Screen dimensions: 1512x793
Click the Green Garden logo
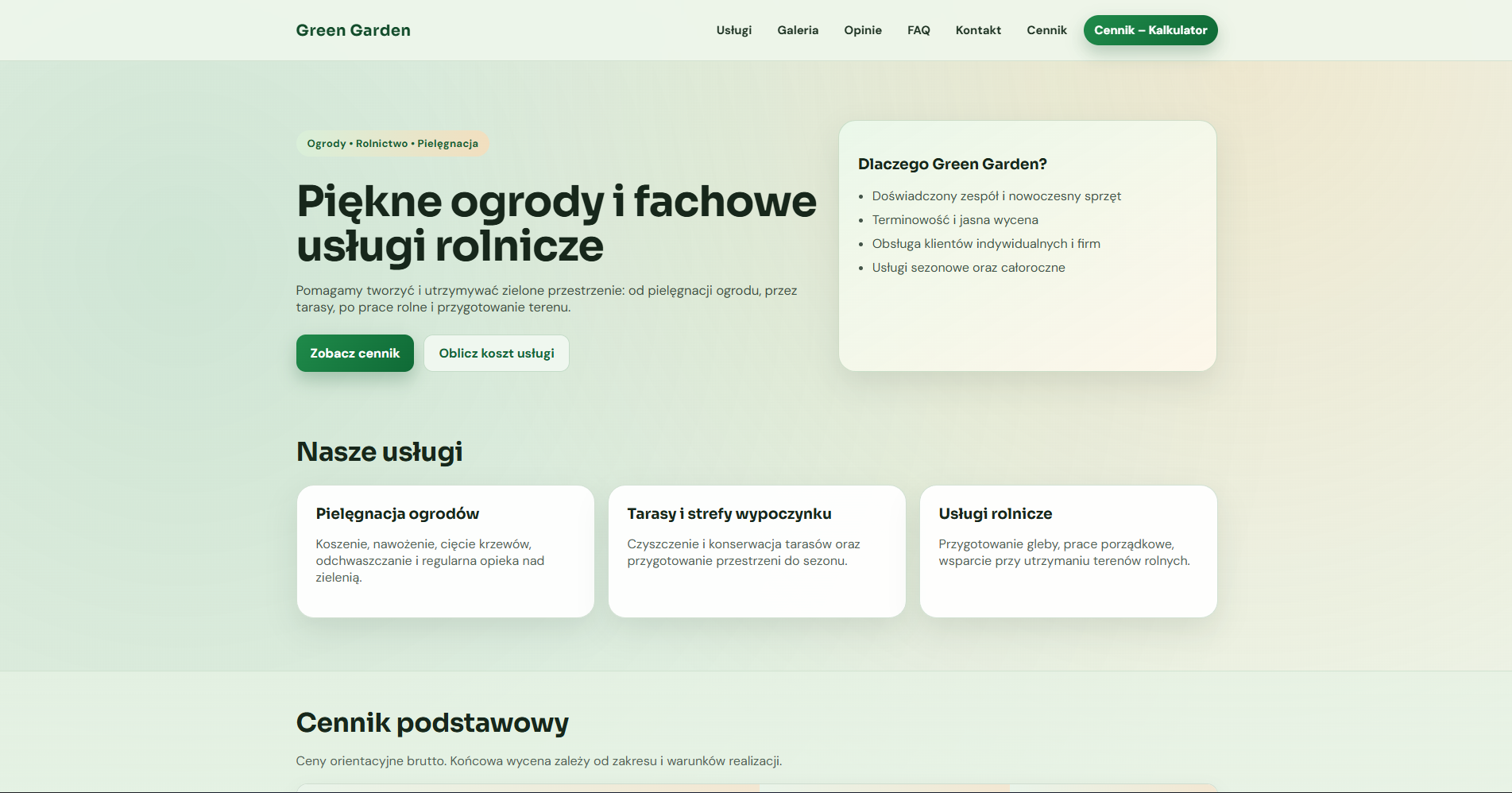pos(353,30)
